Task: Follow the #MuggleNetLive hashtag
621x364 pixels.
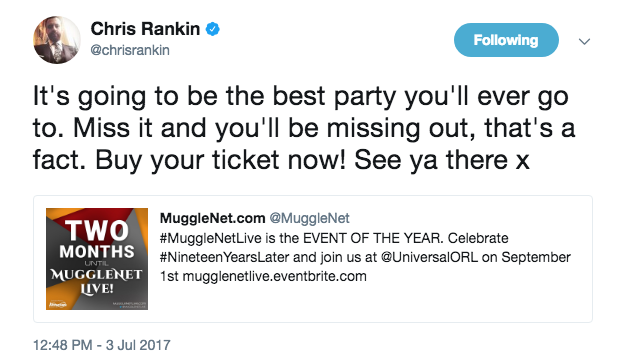Action: click(211, 238)
